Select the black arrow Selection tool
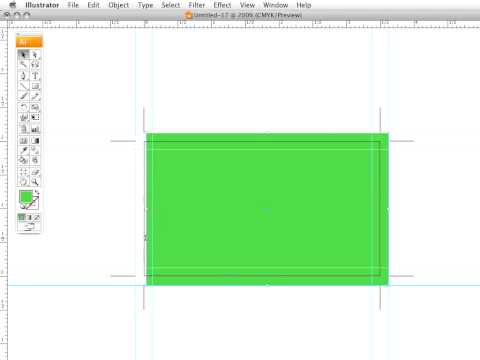 tap(23, 55)
